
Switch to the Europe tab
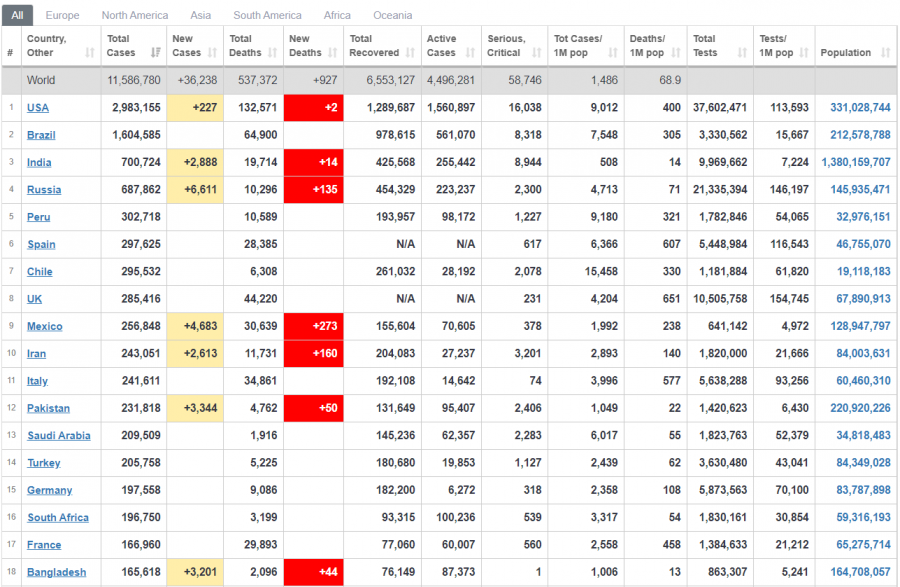tap(62, 16)
